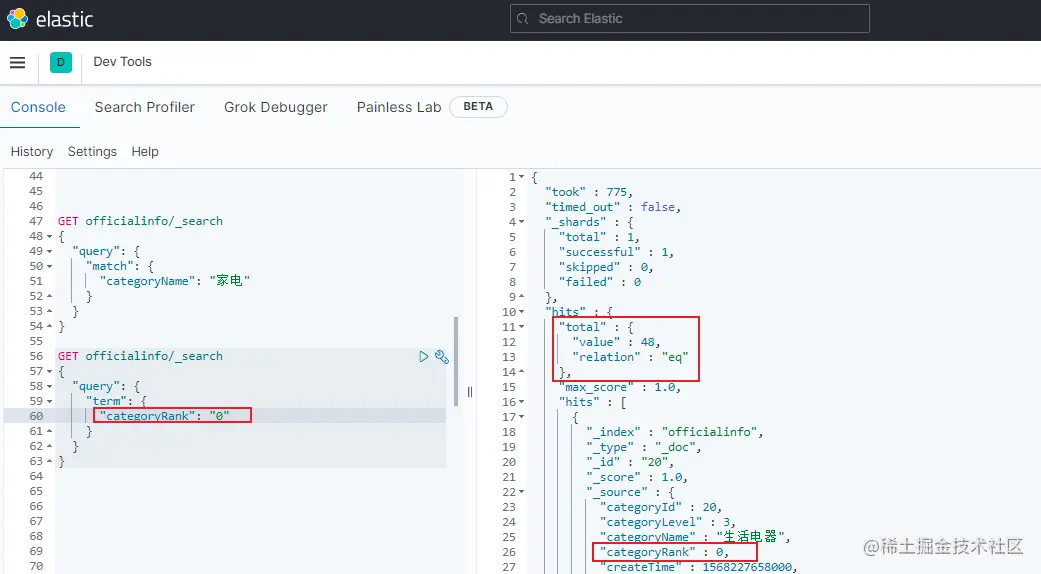Collapse hits block at output line 10
Viewport: 1041px width, 574px height.
[x=522, y=312]
